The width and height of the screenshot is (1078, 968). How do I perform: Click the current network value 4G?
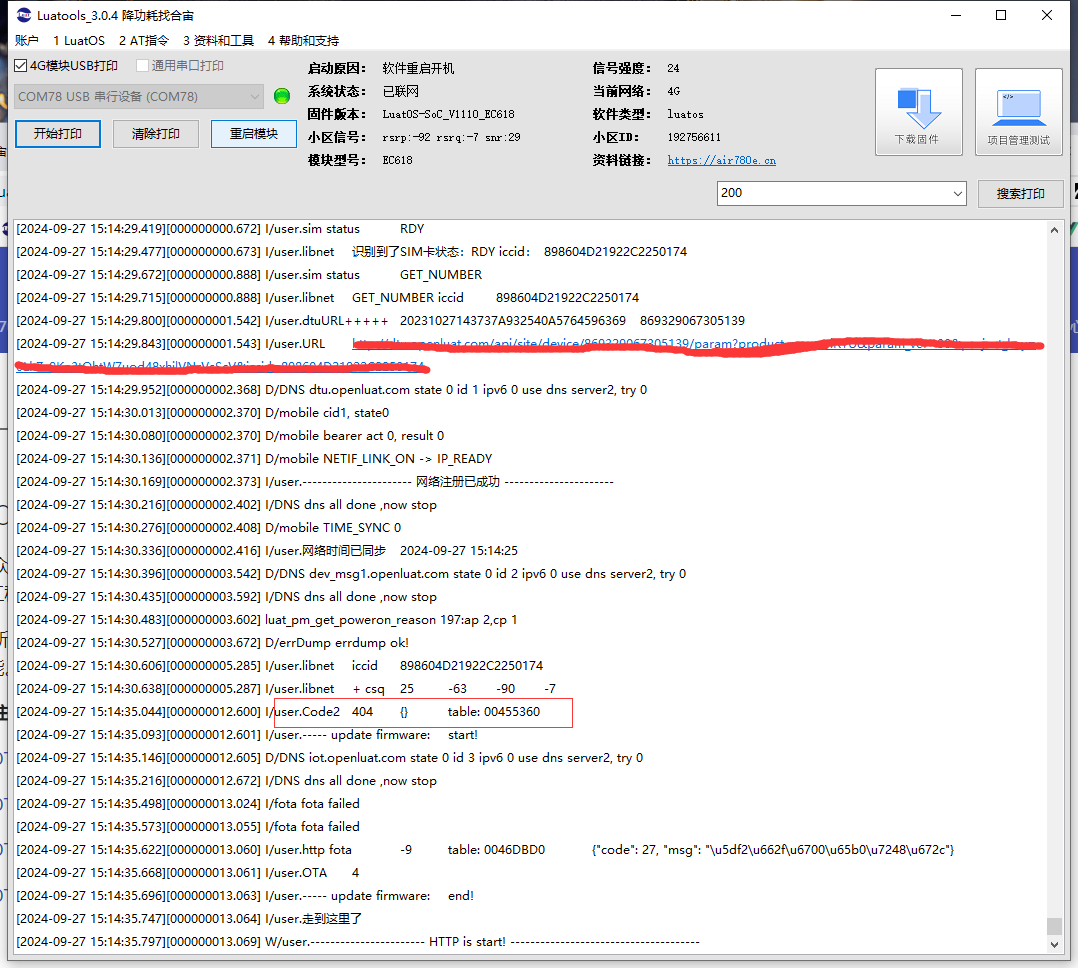pos(674,91)
